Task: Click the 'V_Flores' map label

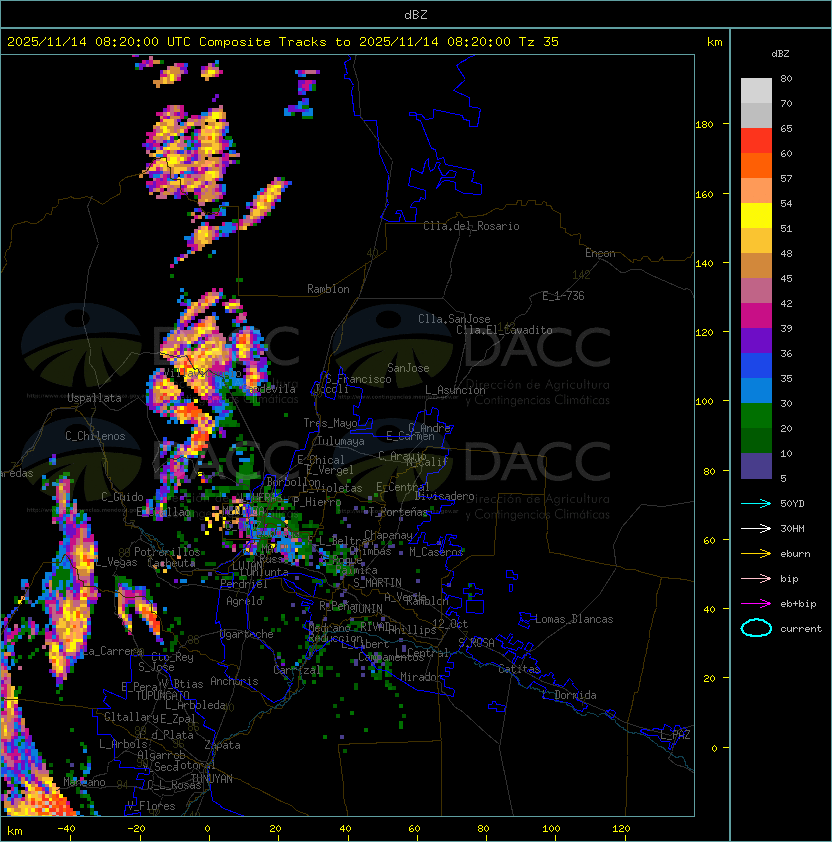Action: [151, 806]
